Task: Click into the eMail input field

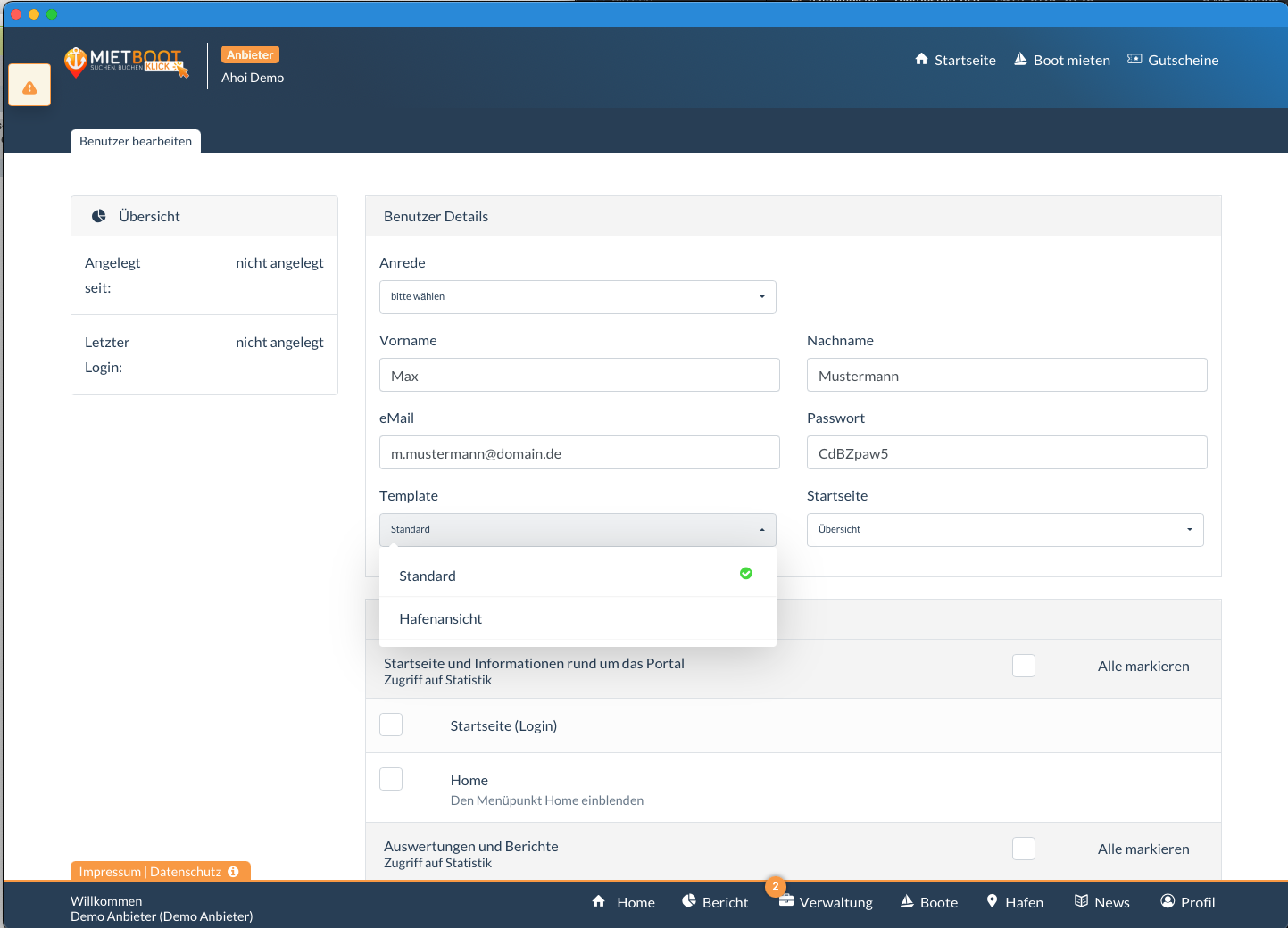Action: pos(579,453)
